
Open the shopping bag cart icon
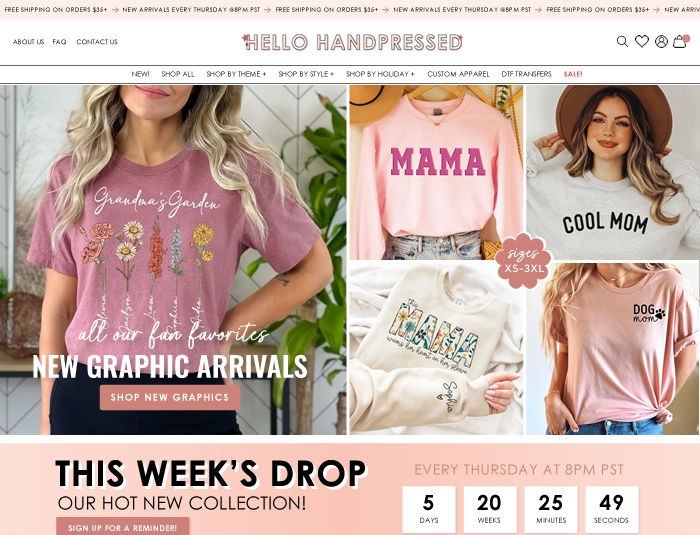click(680, 41)
